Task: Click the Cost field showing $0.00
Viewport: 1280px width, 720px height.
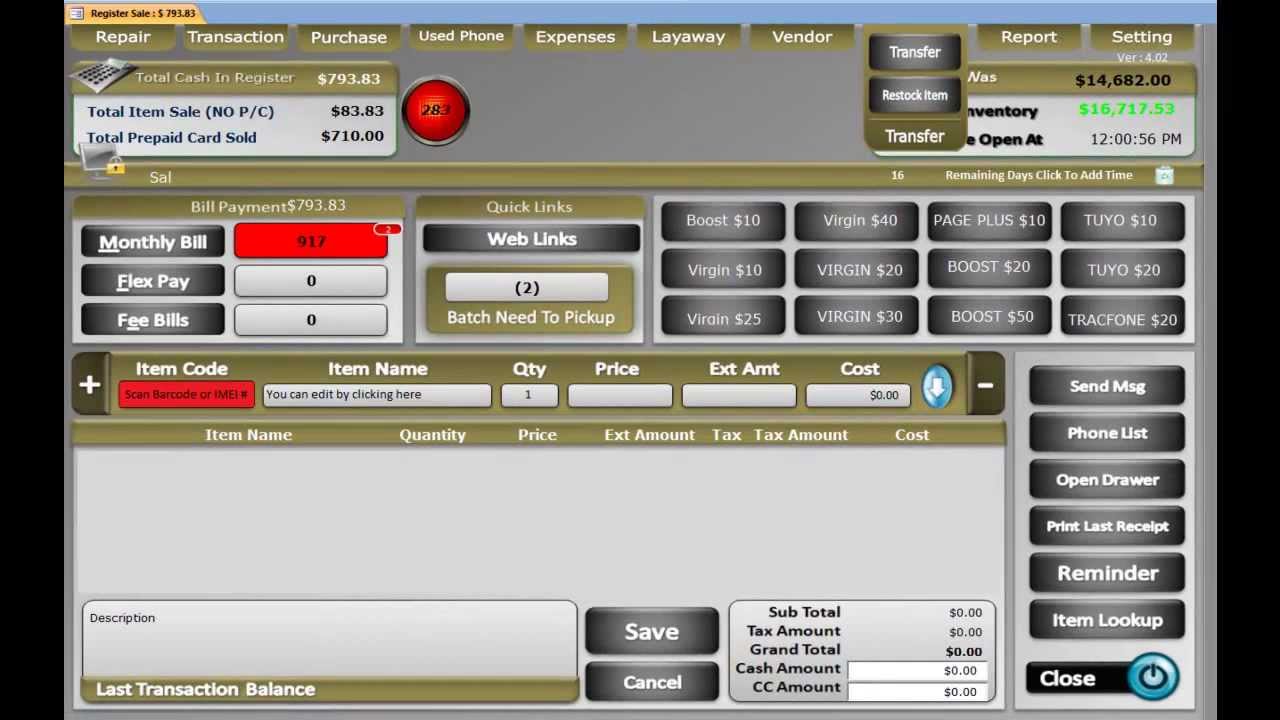Action: [858, 395]
